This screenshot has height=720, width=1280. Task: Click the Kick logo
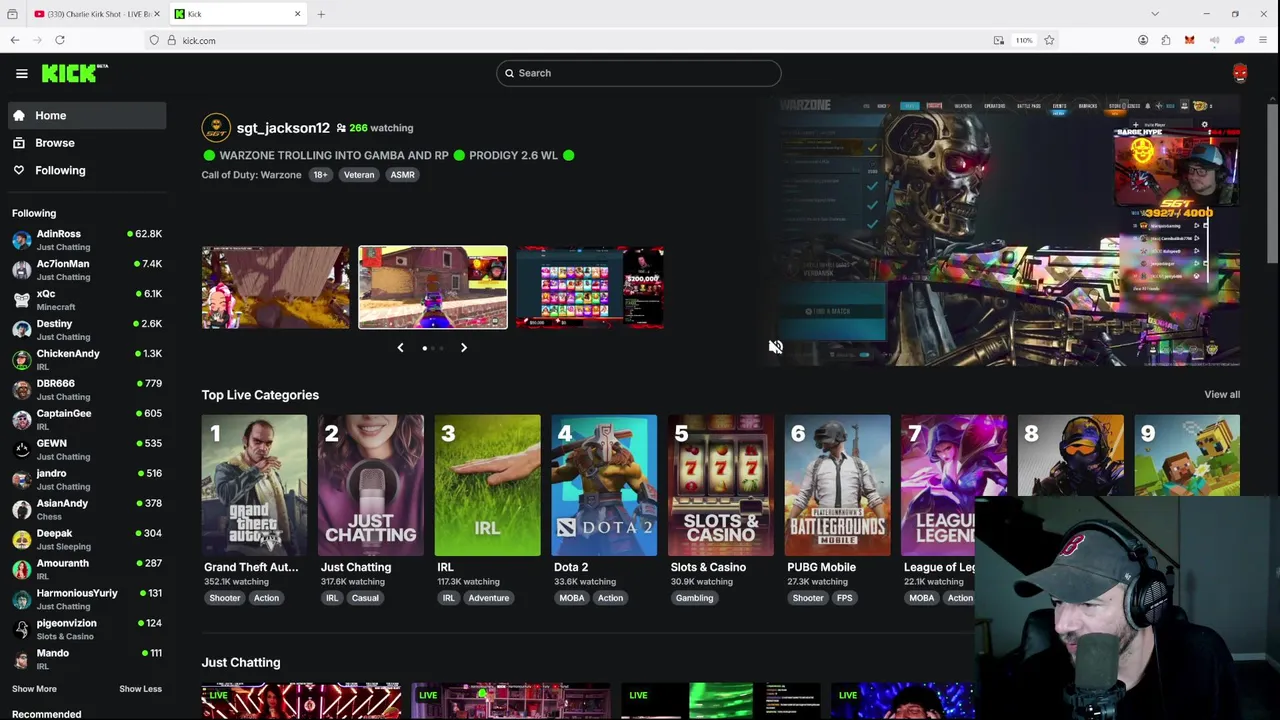coord(75,73)
